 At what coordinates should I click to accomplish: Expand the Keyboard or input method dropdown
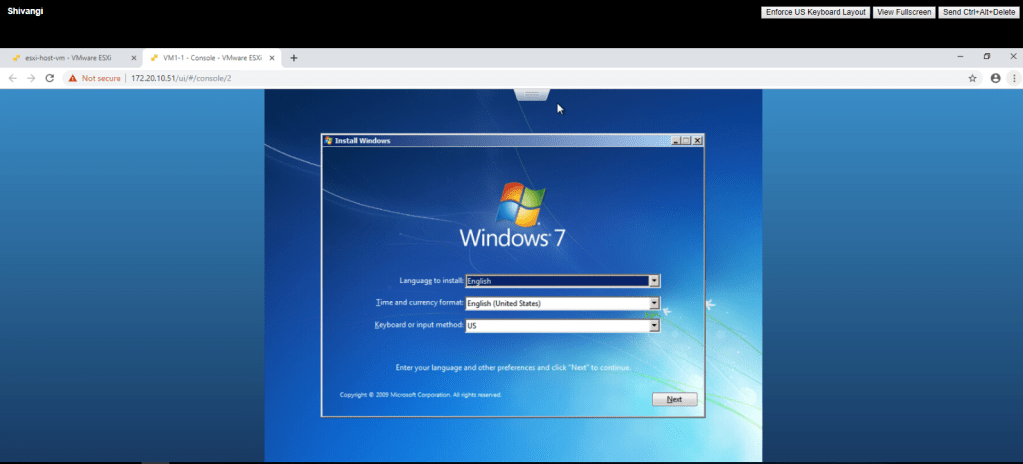[654, 325]
